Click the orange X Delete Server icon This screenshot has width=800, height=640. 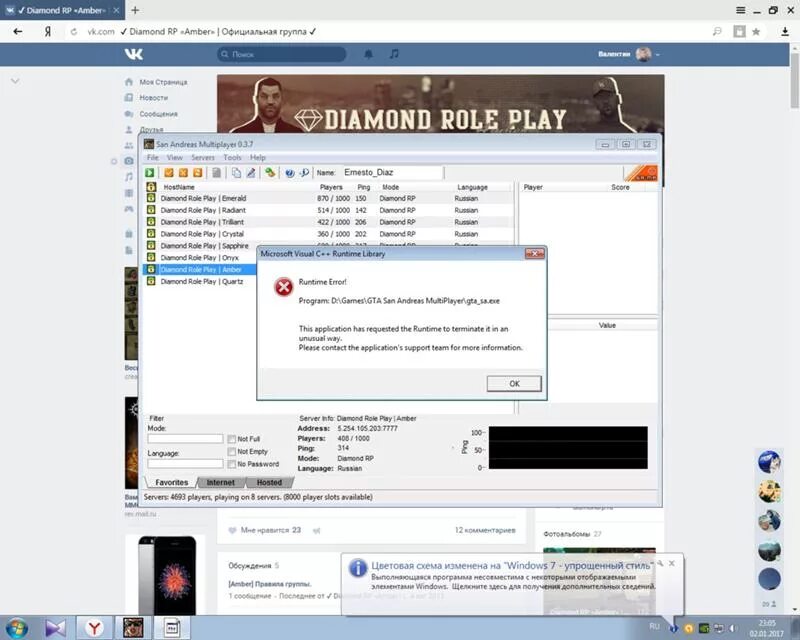tap(183, 173)
